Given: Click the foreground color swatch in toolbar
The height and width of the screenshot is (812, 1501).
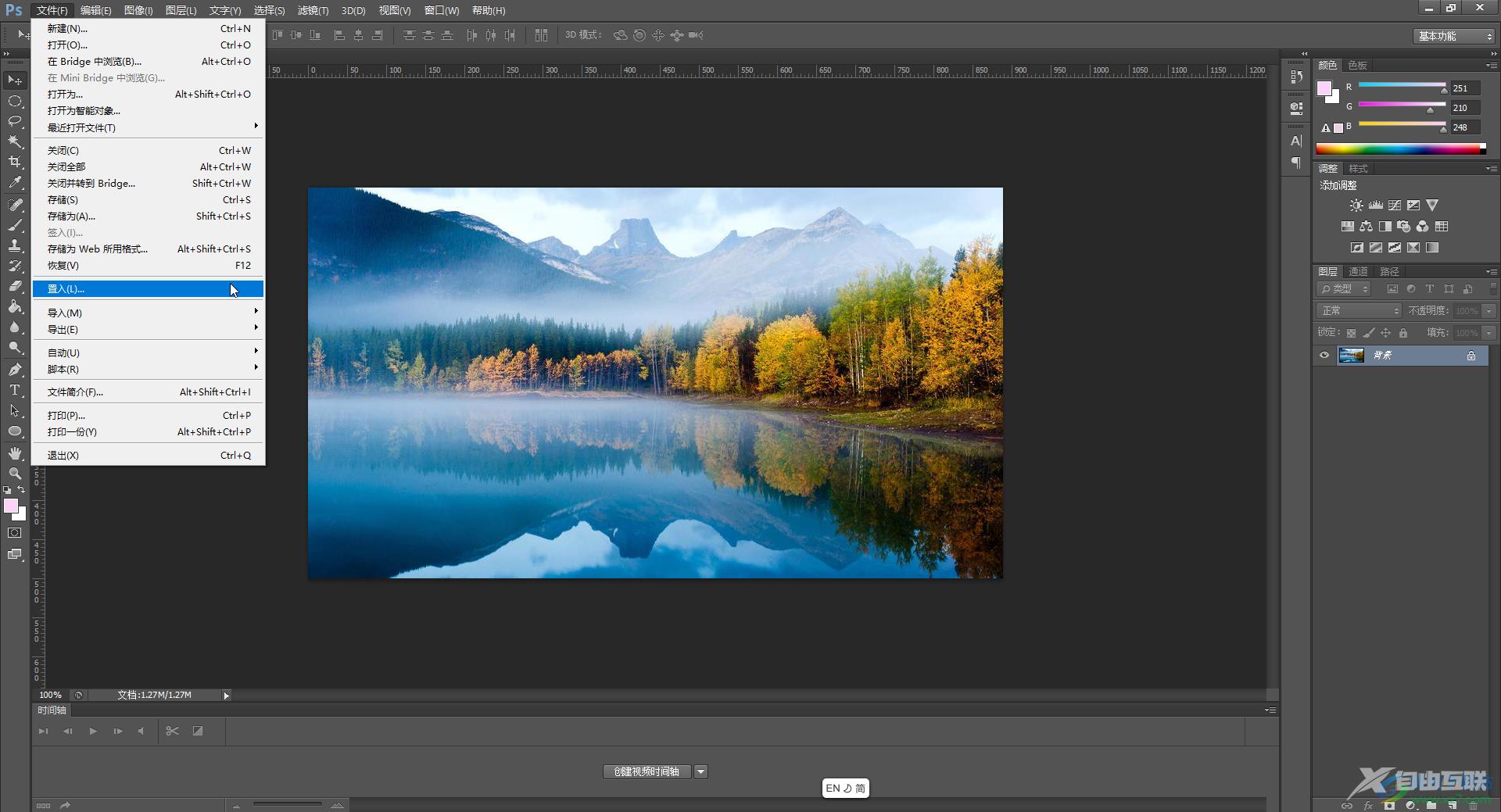Looking at the screenshot, I should point(11,506).
